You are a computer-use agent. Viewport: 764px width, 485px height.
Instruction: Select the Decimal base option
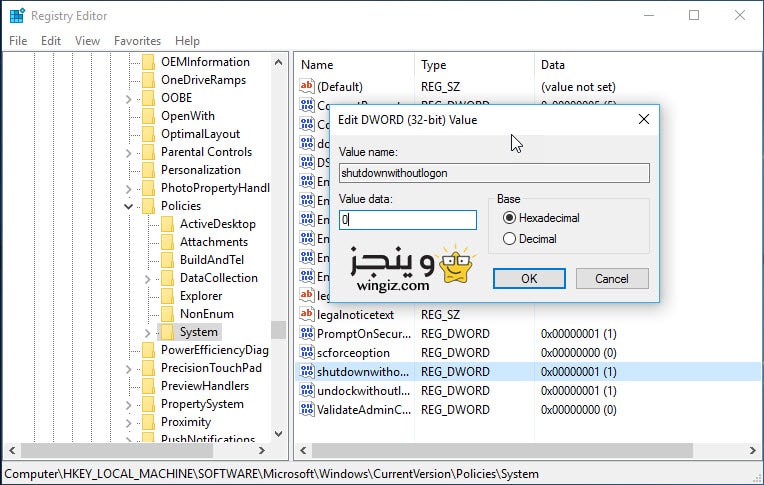pos(510,239)
